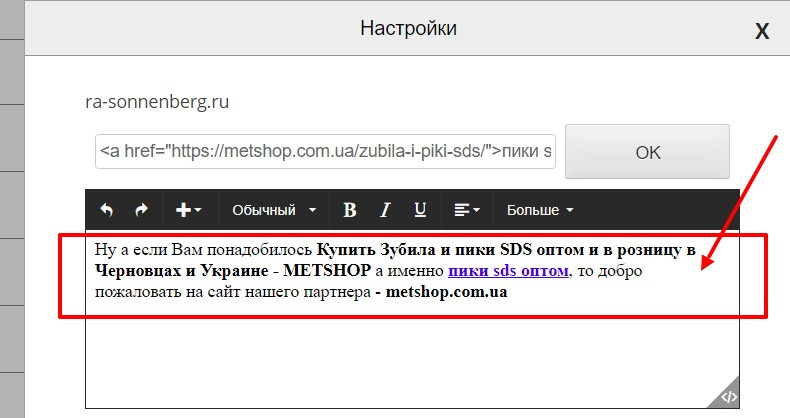
Task: Switch to HTML source code view icon
Action: [x=729, y=397]
